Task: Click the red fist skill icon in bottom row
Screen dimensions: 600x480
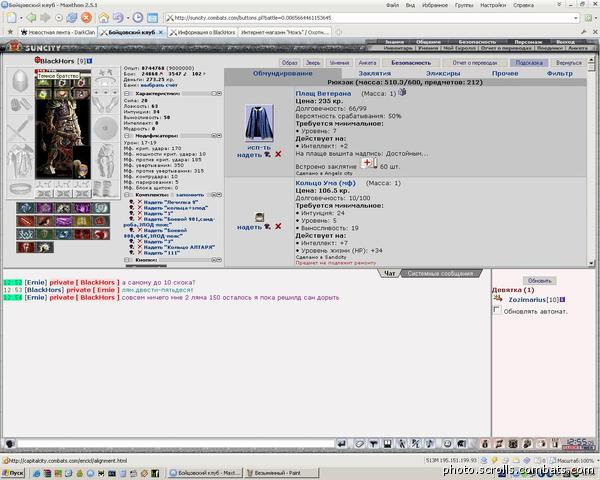Action: [25, 247]
